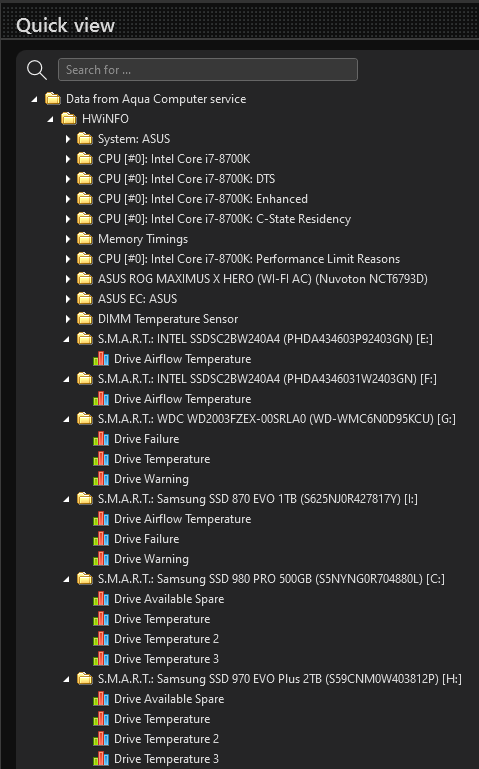479x769 pixels.
Task: Click Memory Timings folder icon
Action: (85, 239)
